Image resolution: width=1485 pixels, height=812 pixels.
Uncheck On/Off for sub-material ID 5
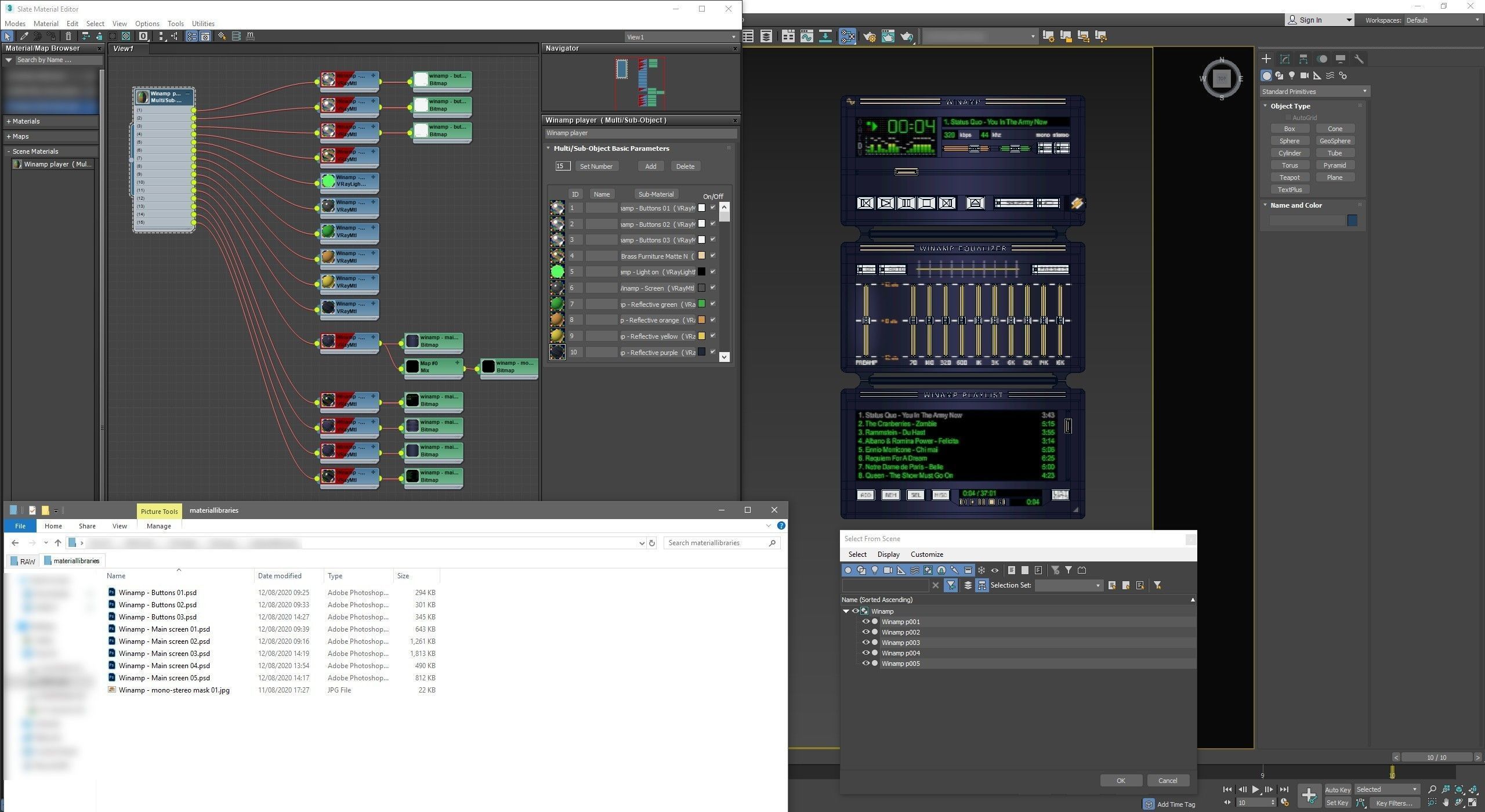713,271
